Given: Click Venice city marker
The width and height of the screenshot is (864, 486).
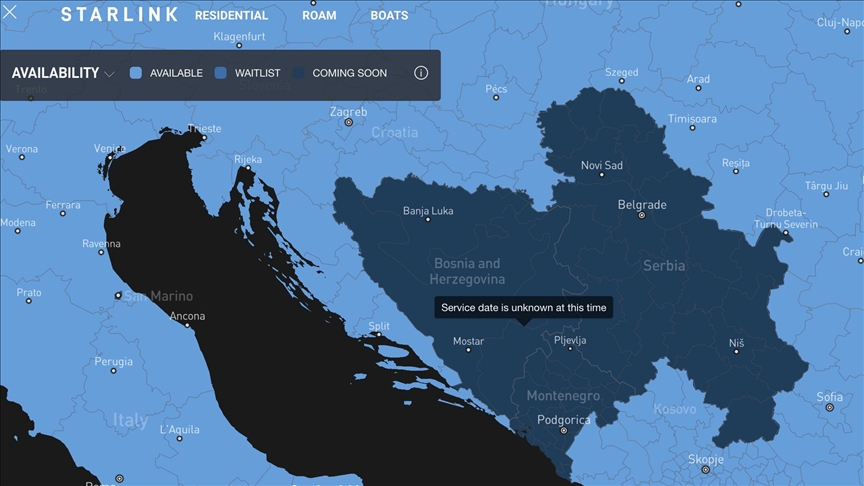Looking at the screenshot, I should click(110, 157).
